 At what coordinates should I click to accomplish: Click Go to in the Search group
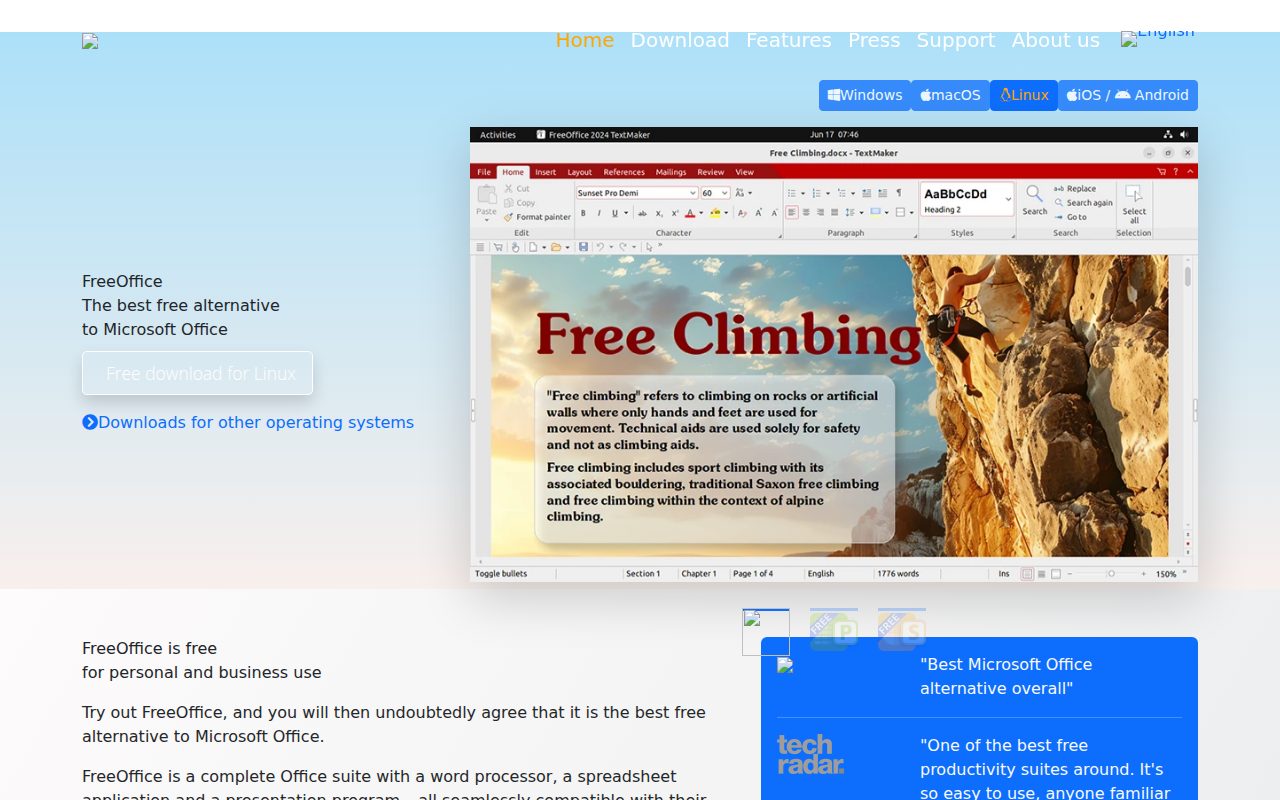pyautogui.click(x=1071, y=217)
